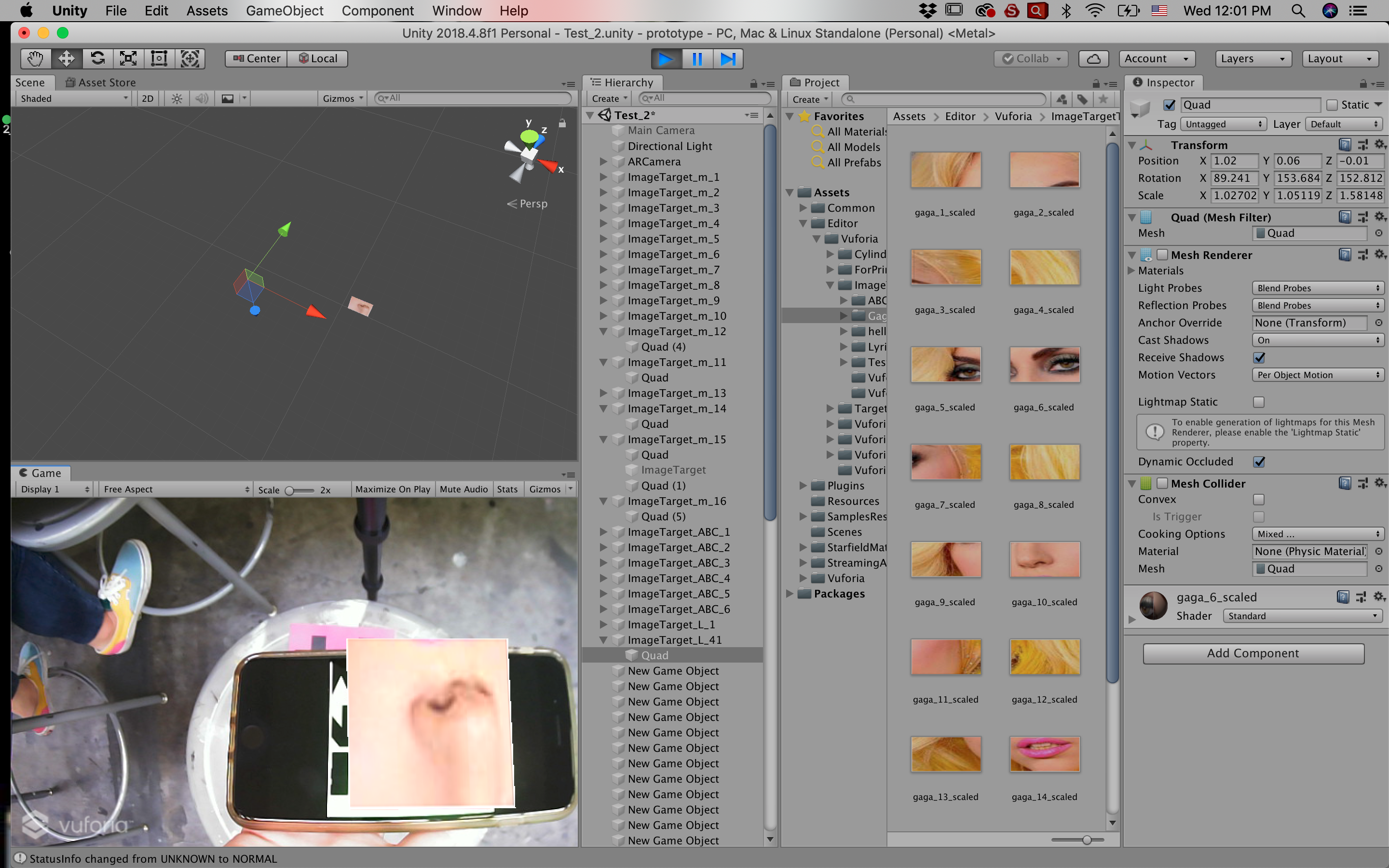Enable the Static checkbox
1389x868 pixels.
1332,105
